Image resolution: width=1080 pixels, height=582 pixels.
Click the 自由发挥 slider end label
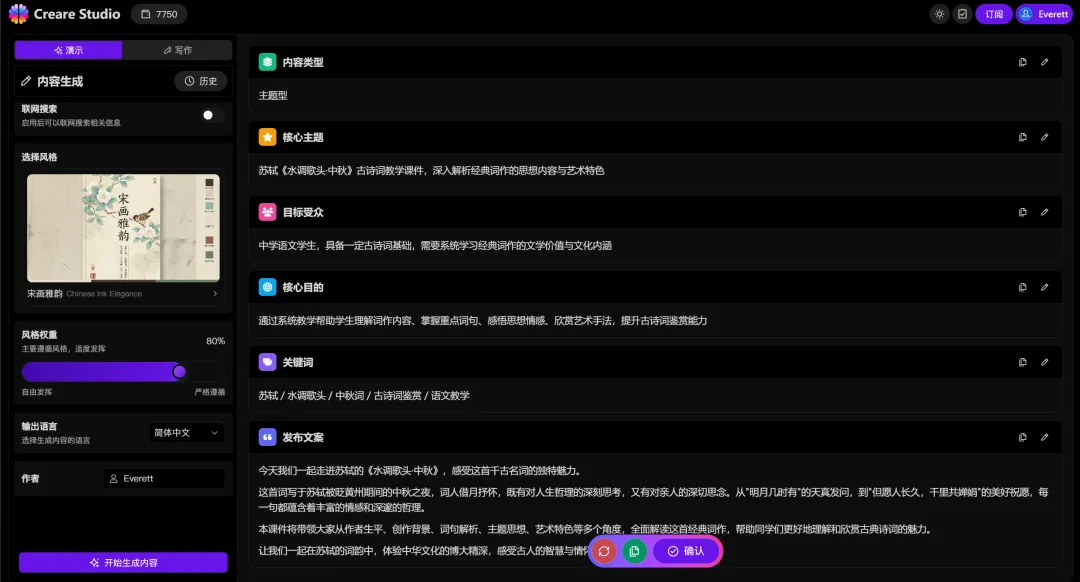tap(37, 392)
